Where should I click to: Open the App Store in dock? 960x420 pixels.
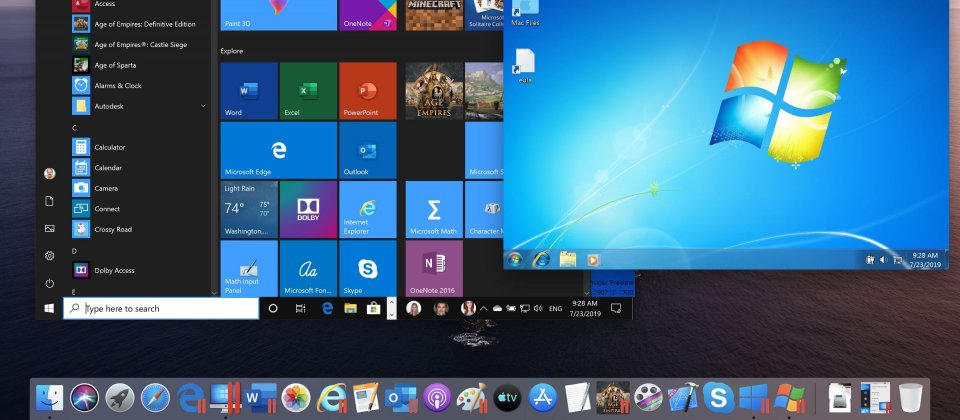click(x=542, y=398)
